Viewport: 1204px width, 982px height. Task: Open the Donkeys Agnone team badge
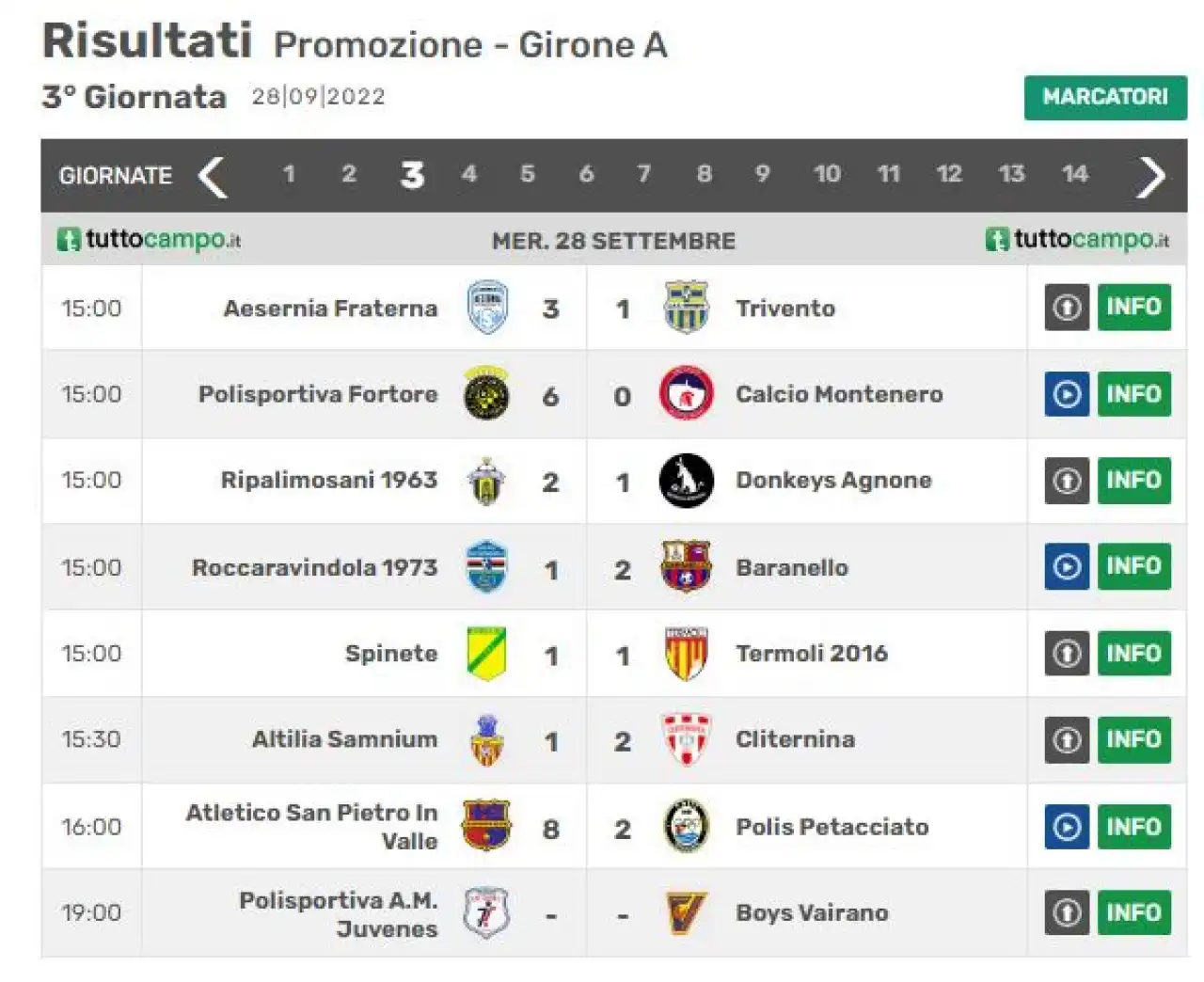click(687, 481)
